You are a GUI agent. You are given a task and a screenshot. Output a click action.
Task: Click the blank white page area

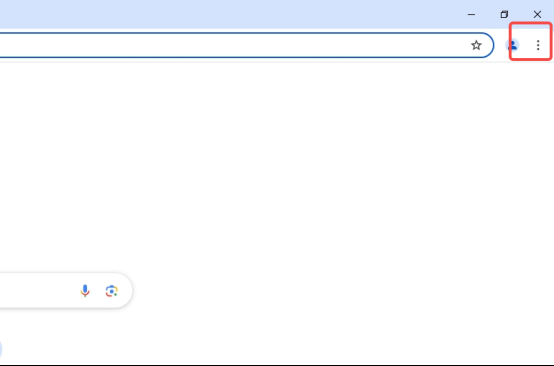(318, 177)
